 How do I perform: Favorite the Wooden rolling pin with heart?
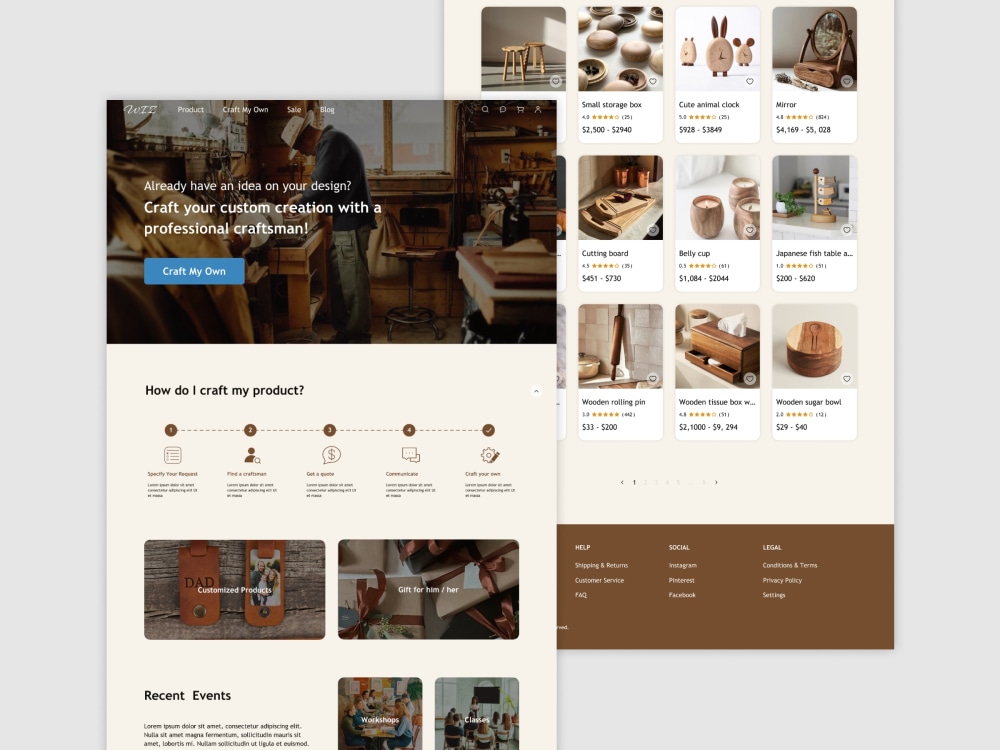[x=652, y=378]
